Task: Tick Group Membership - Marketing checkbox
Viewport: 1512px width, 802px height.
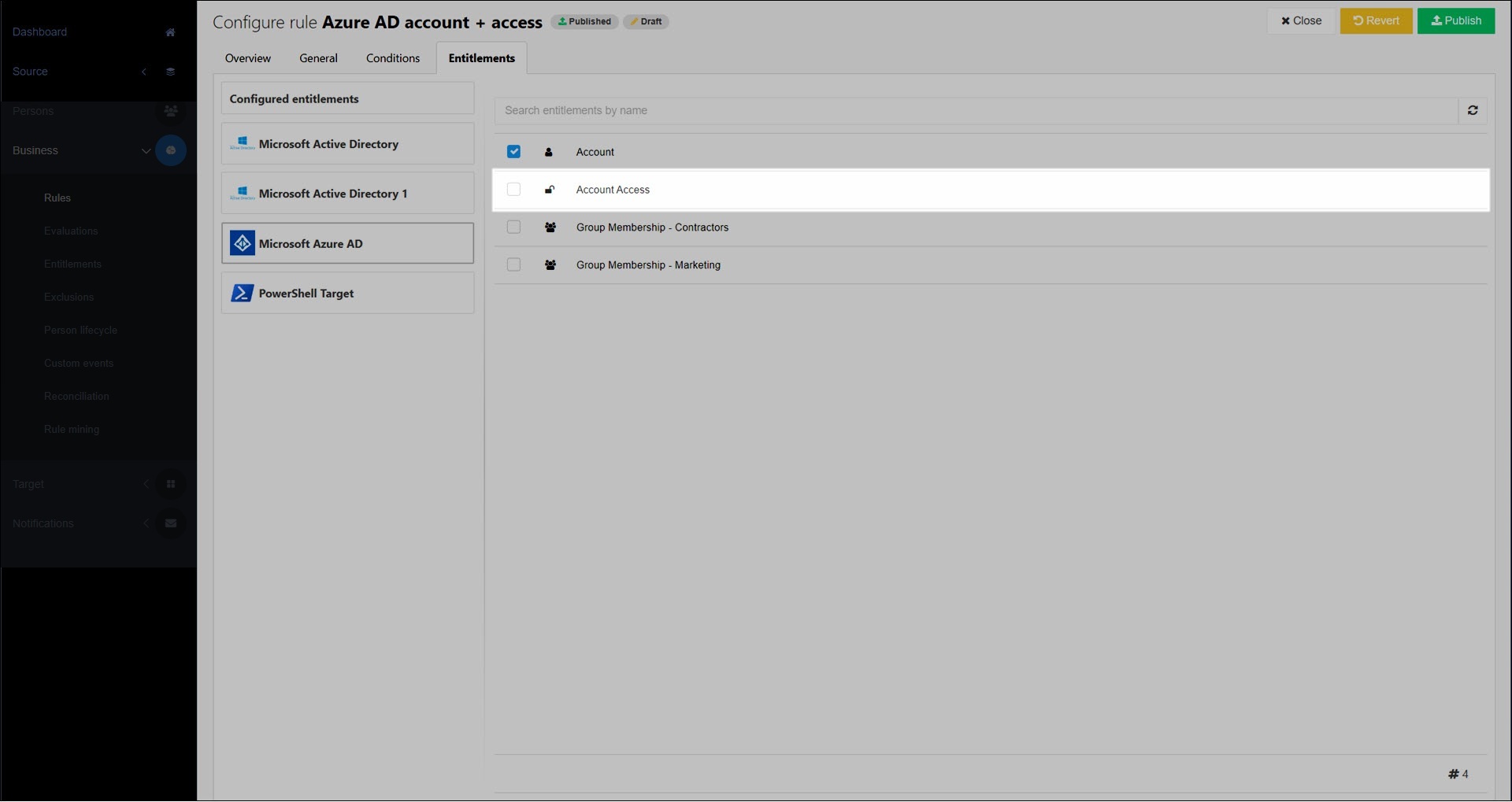Action: pyautogui.click(x=513, y=265)
